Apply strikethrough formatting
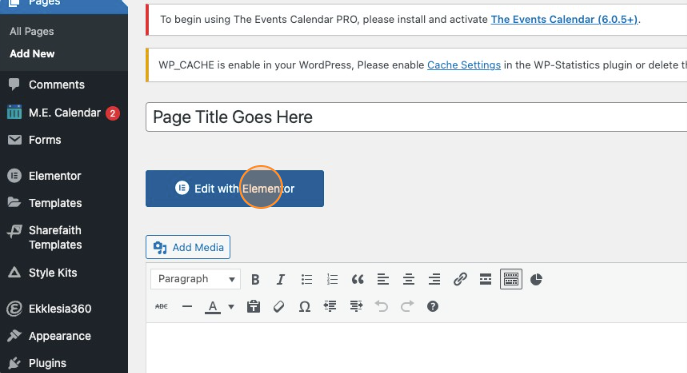 [161, 306]
